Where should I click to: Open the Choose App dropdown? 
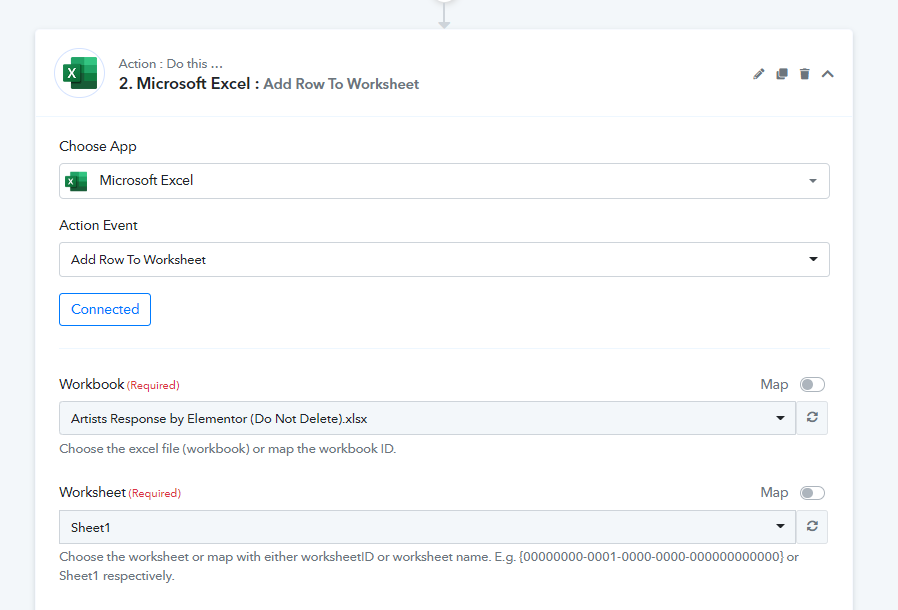point(444,181)
